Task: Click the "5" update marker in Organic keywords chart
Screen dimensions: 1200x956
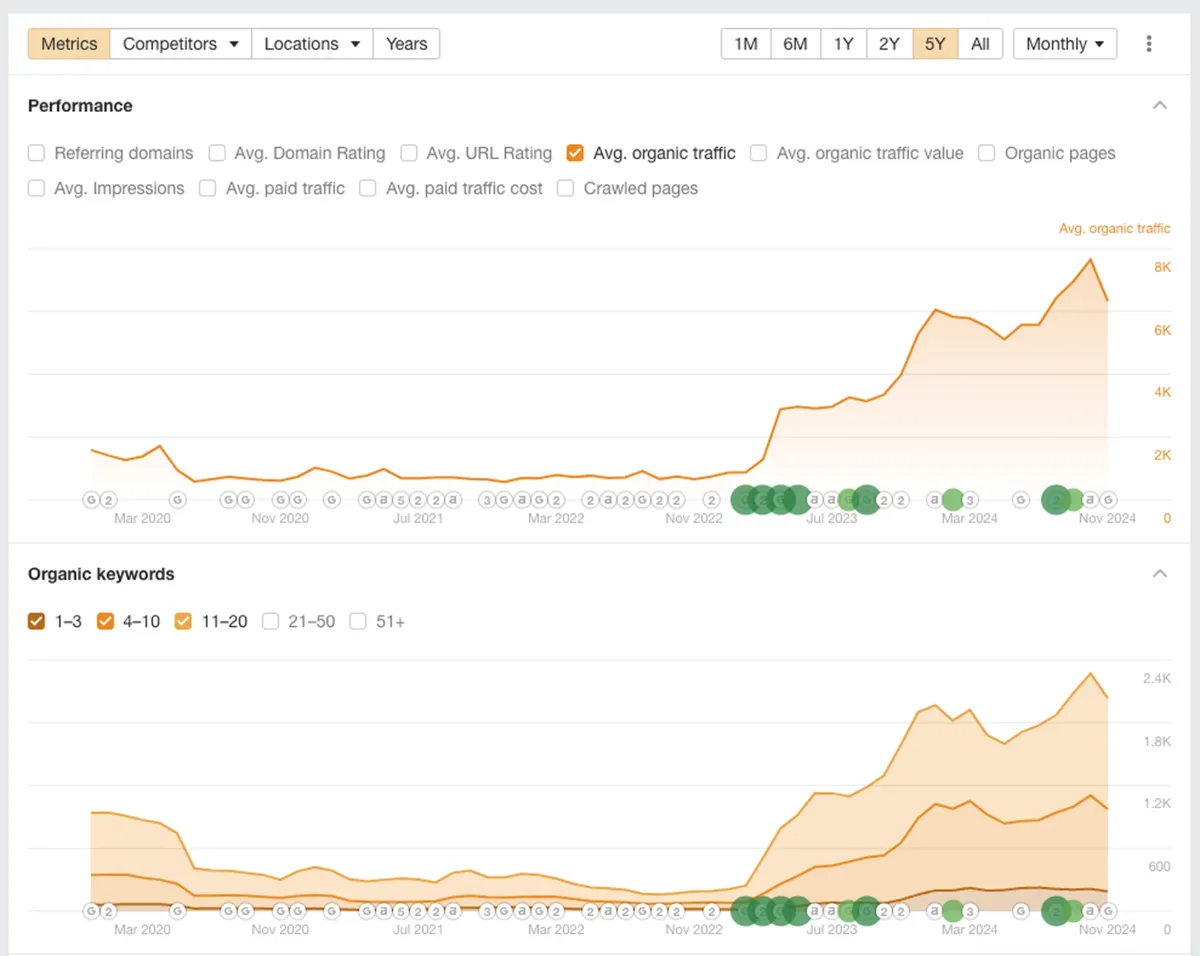Action: pos(400,911)
